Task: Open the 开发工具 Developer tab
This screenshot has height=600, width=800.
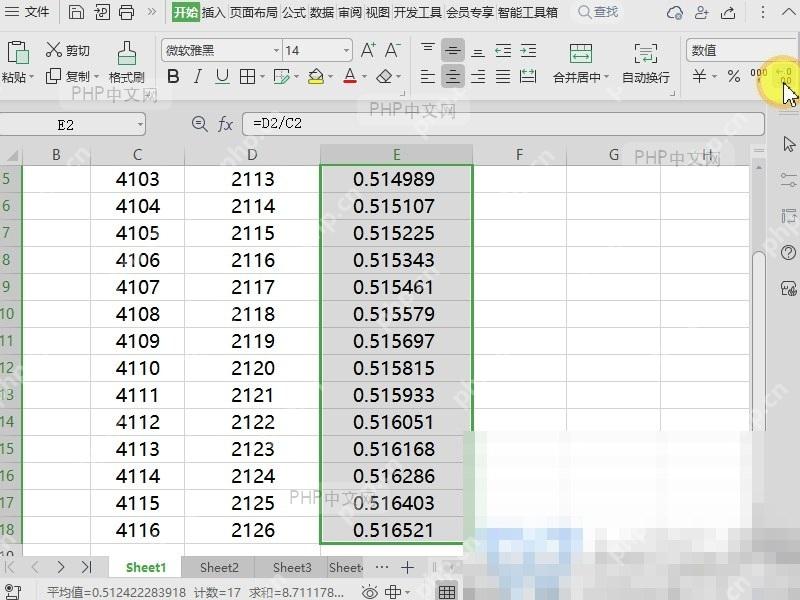Action: pyautogui.click(x=417, y=12)
